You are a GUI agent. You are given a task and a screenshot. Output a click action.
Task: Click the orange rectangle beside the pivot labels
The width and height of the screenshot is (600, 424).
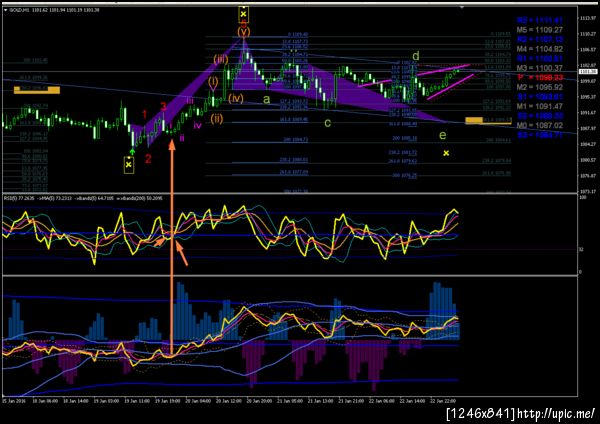tap(488, 121)
